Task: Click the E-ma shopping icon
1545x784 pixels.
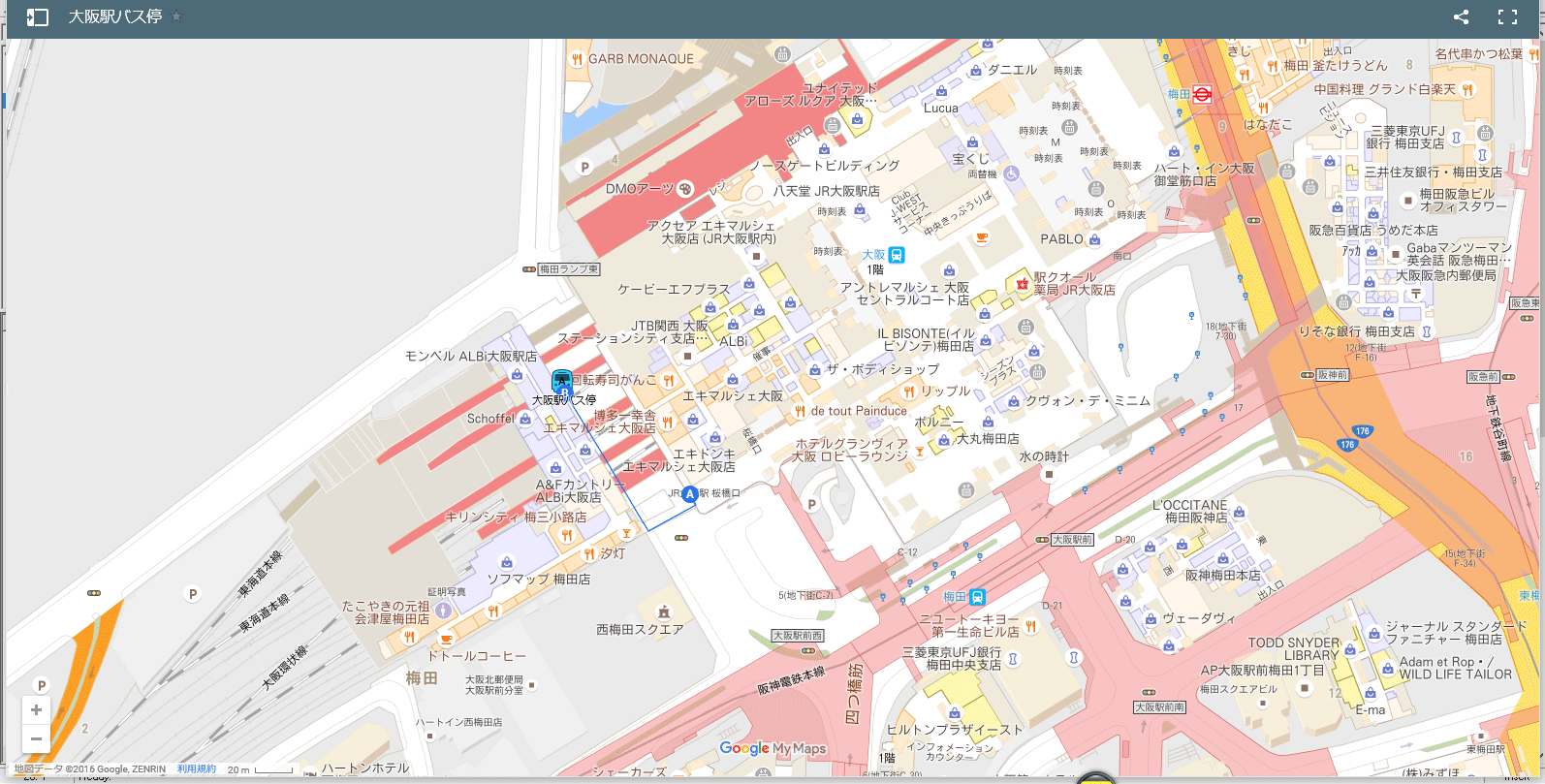Action: (x=1371, y=693)
